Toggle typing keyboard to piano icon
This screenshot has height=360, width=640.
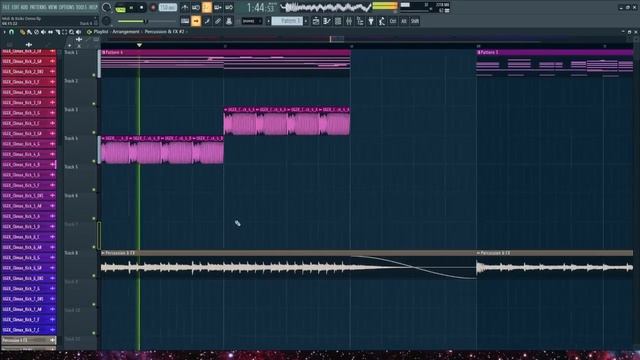point(185,21)
